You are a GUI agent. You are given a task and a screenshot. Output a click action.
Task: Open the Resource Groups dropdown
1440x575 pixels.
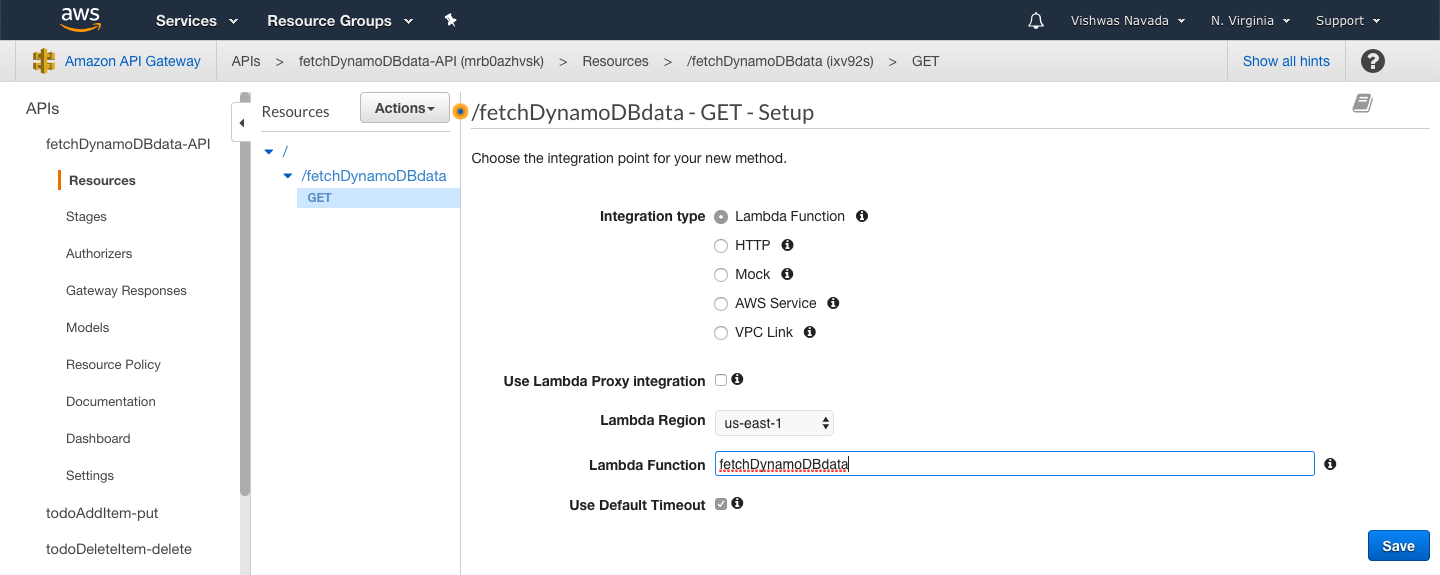(x=340, y=20)
